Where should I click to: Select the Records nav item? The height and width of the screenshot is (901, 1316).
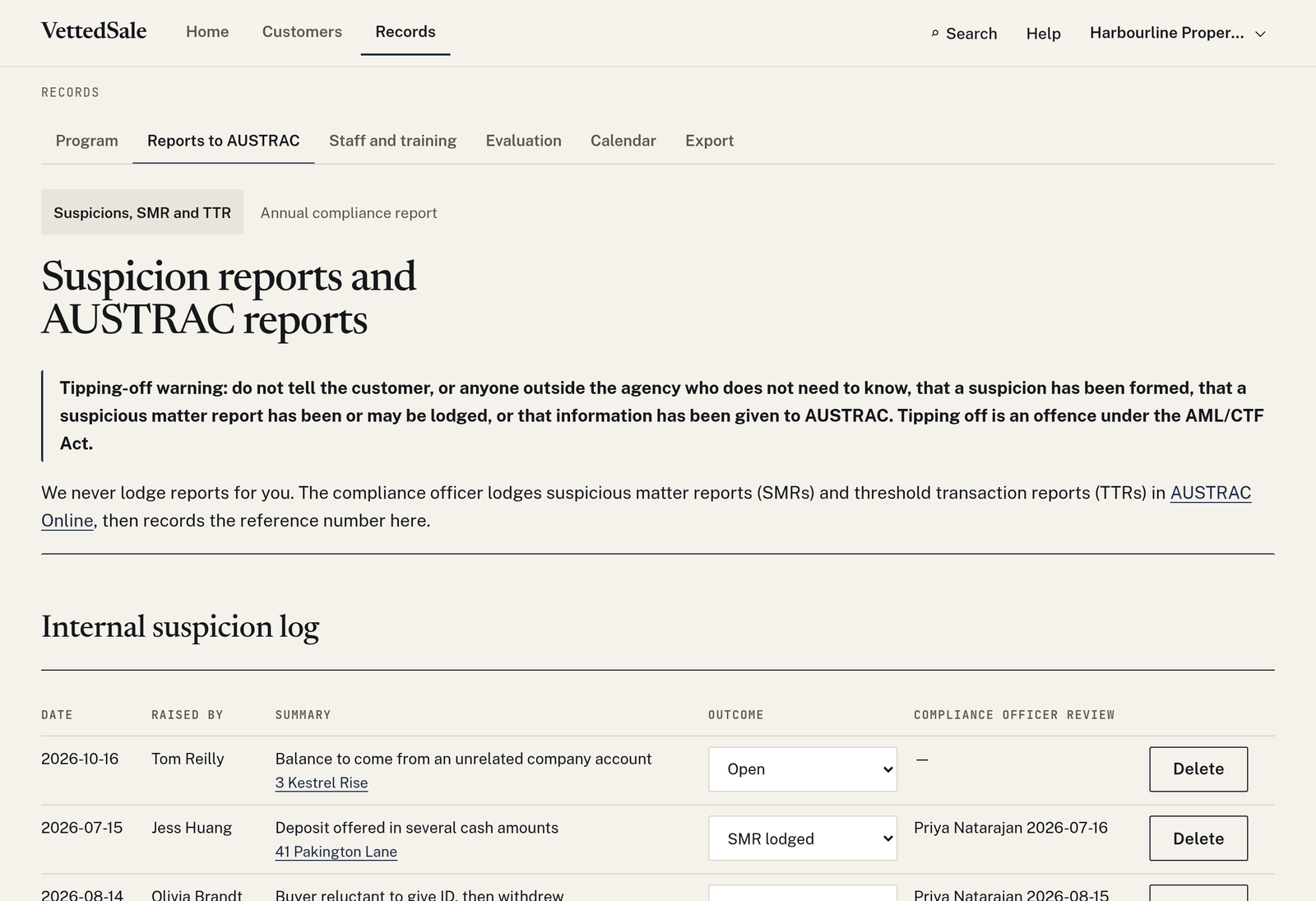click(x=405, y=32)
